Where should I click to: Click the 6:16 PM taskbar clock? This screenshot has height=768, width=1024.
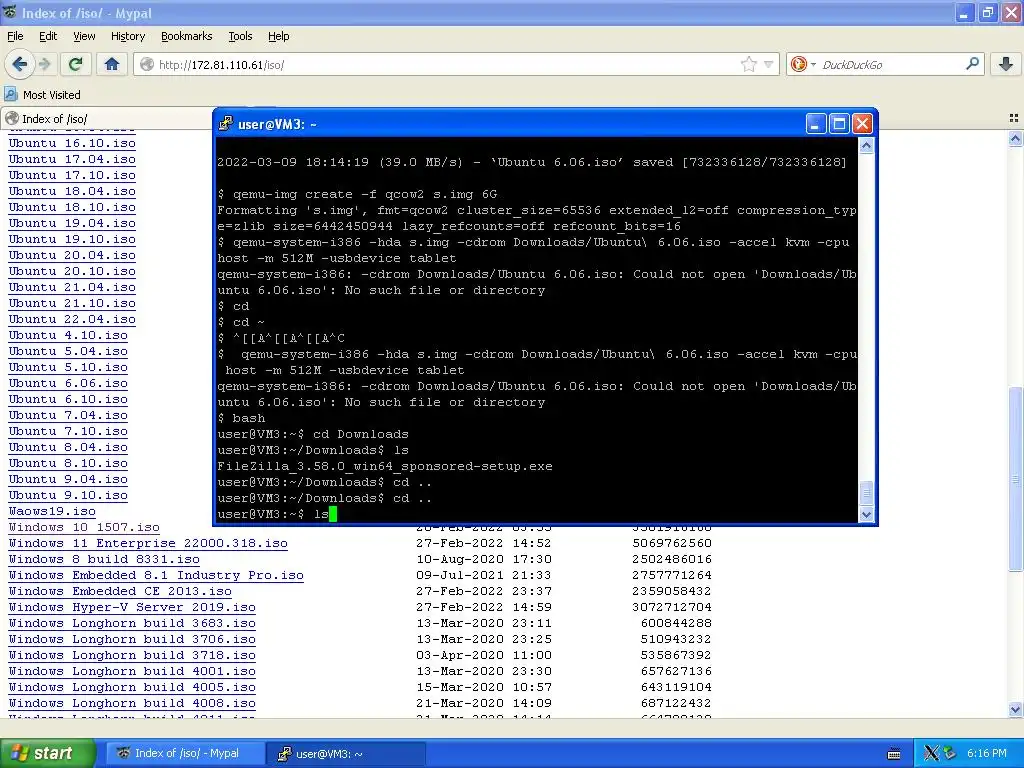[987, 754]
